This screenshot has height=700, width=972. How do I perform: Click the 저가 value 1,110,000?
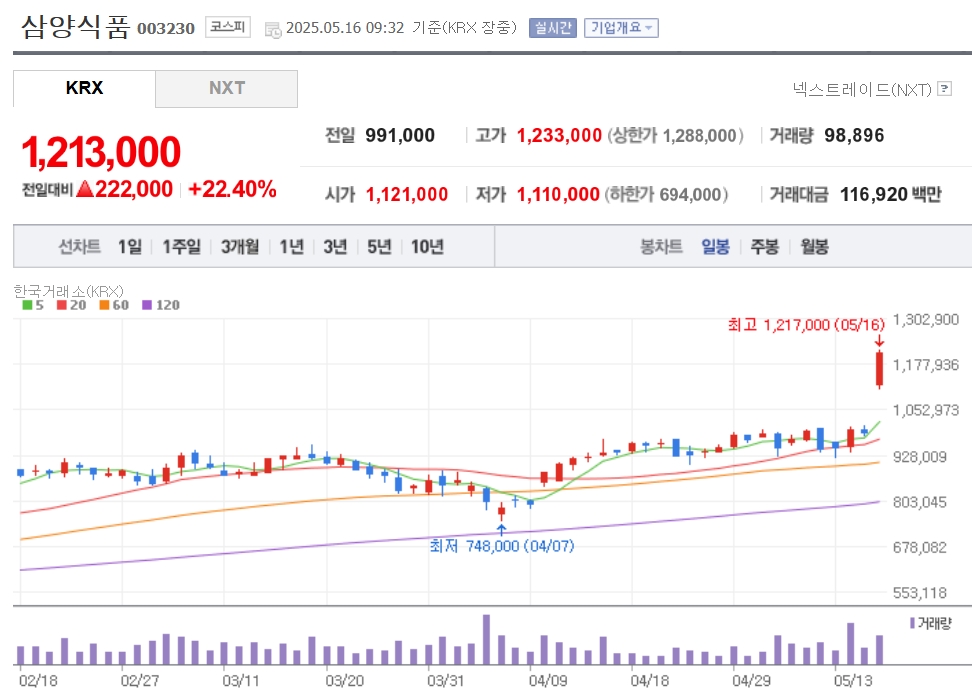point(558,195)
